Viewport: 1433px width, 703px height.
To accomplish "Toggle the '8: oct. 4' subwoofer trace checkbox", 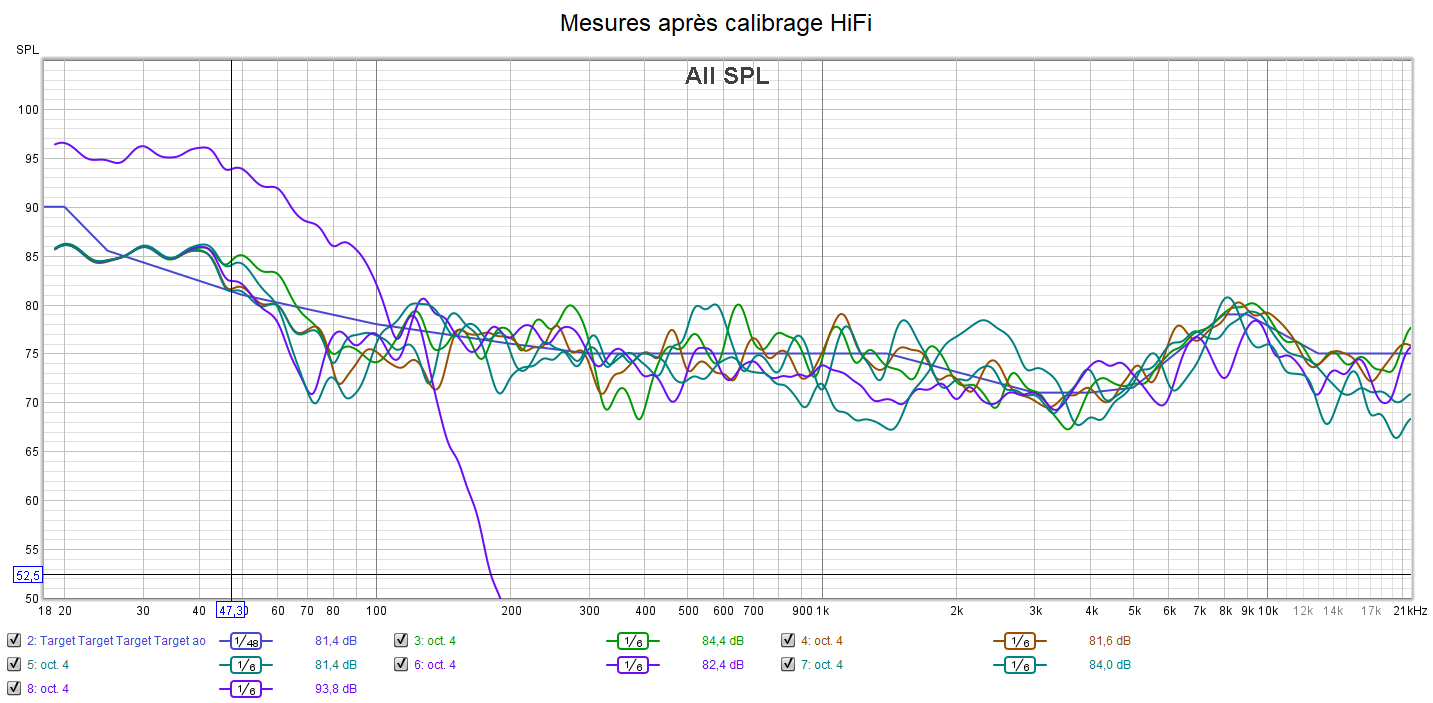I will click(14, 689).
